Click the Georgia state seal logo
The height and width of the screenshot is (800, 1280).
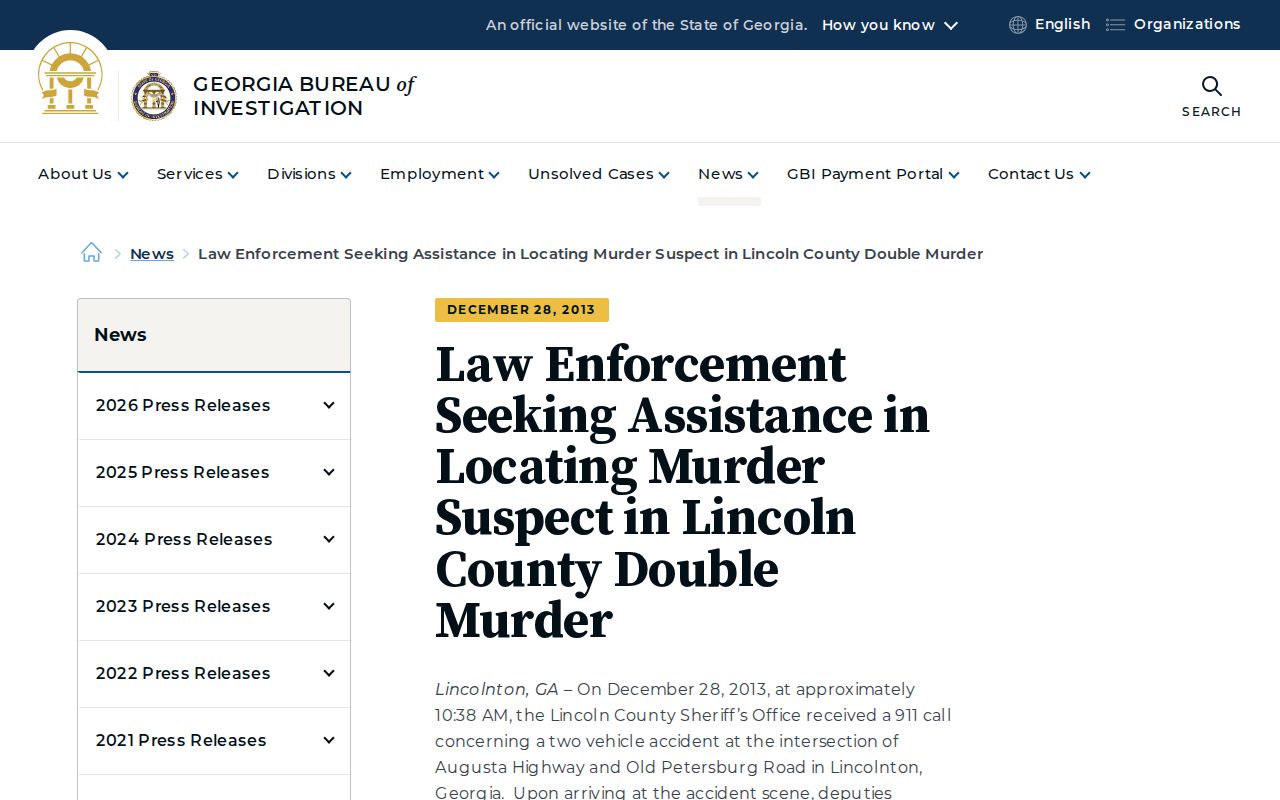pyautogui.click(x=70, y=78)
